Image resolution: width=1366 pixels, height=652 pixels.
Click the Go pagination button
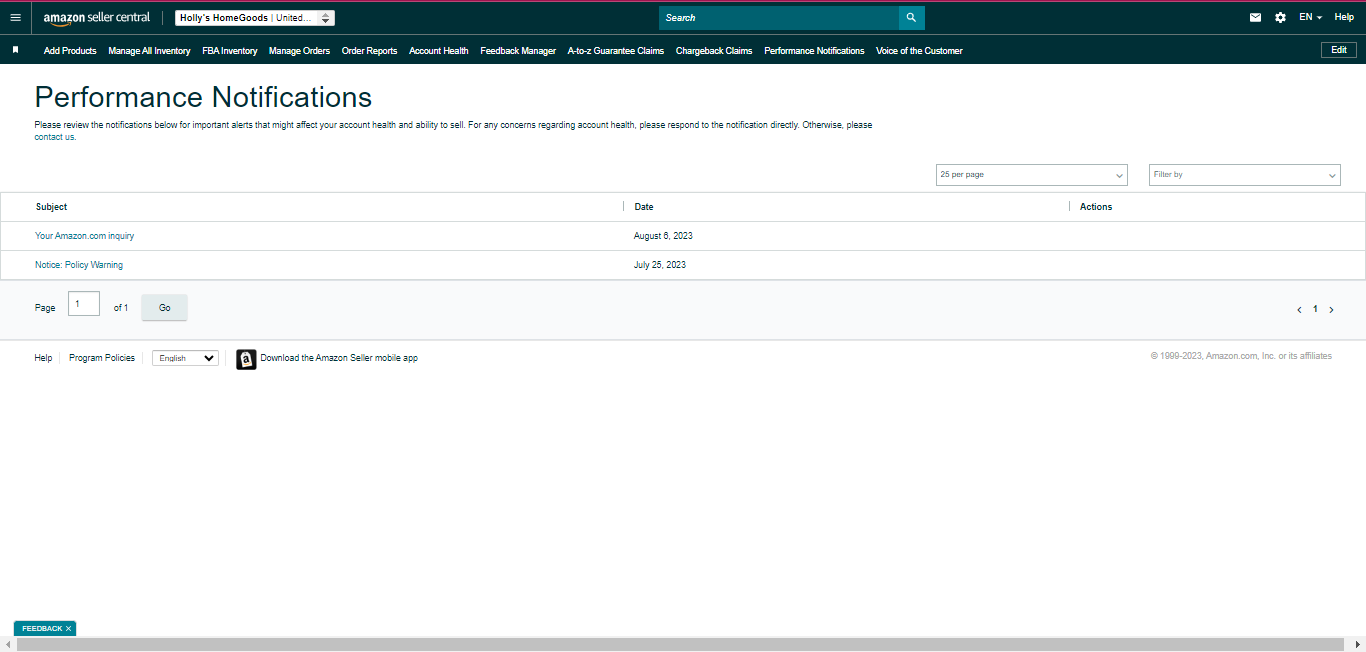[165, 308]
